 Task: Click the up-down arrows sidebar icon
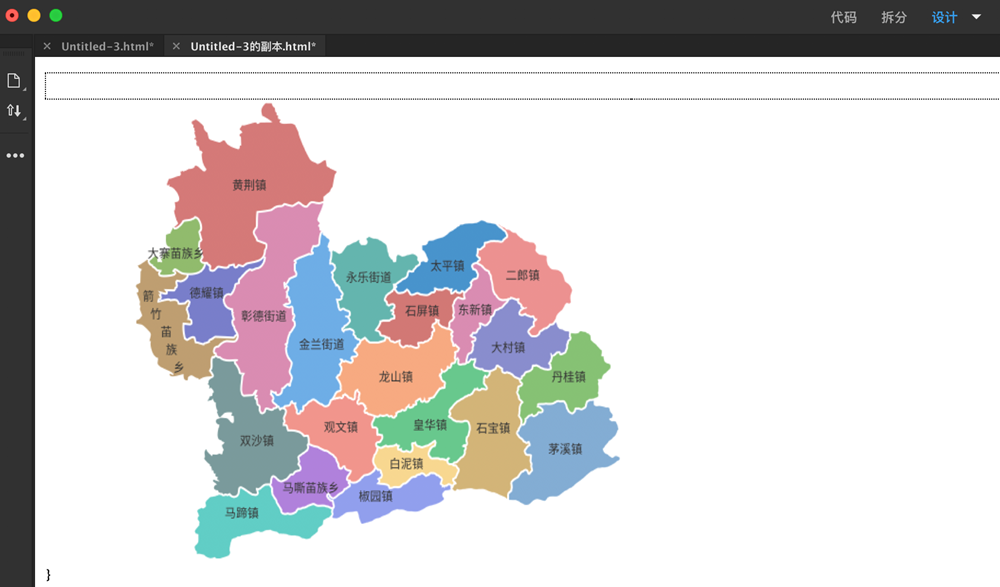(14, 111)
